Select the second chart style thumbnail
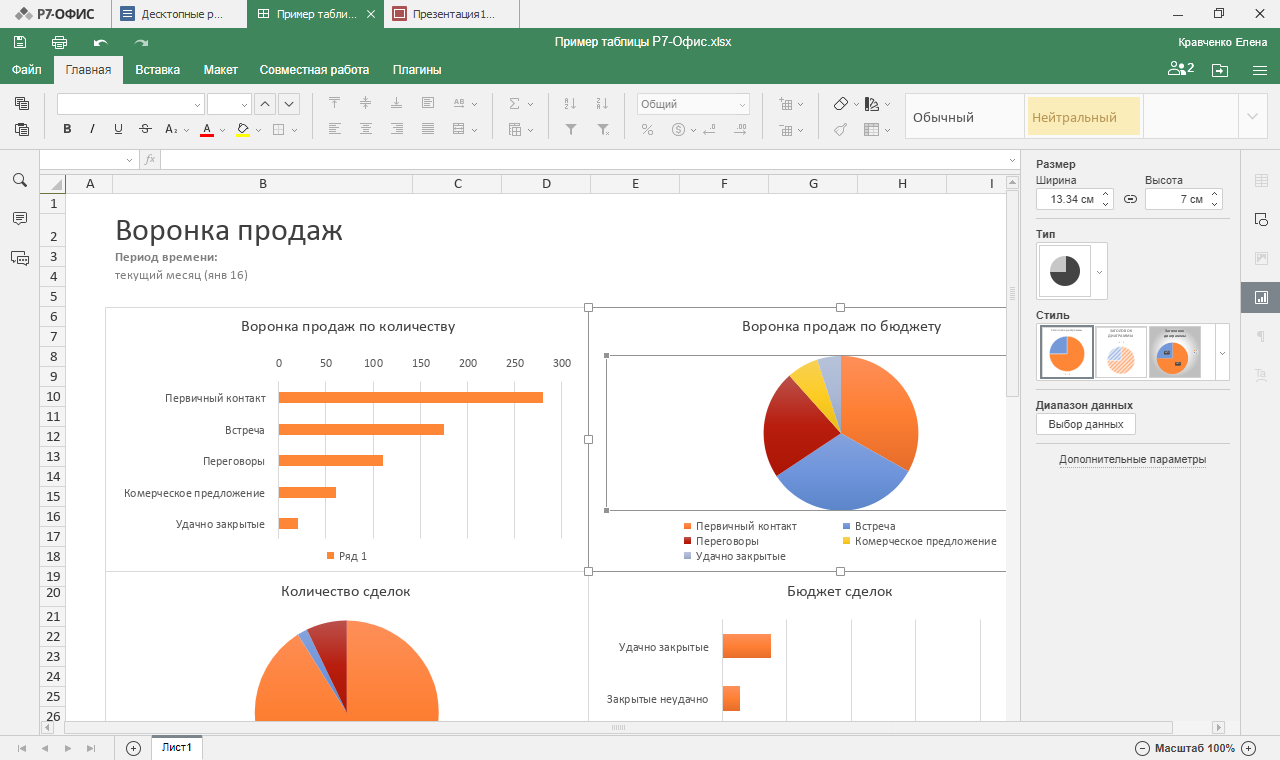The width and height of the screenshot is (1280, 760). coord(1120,353)
